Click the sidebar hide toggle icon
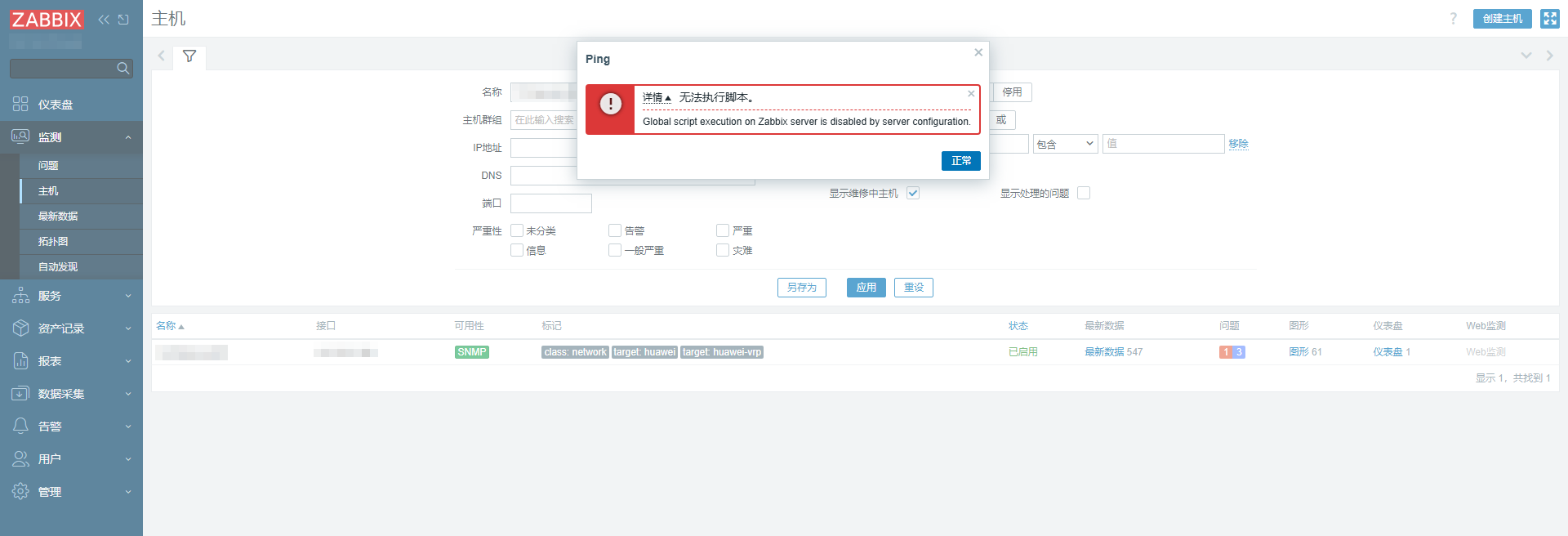 (x=123, y=20)
